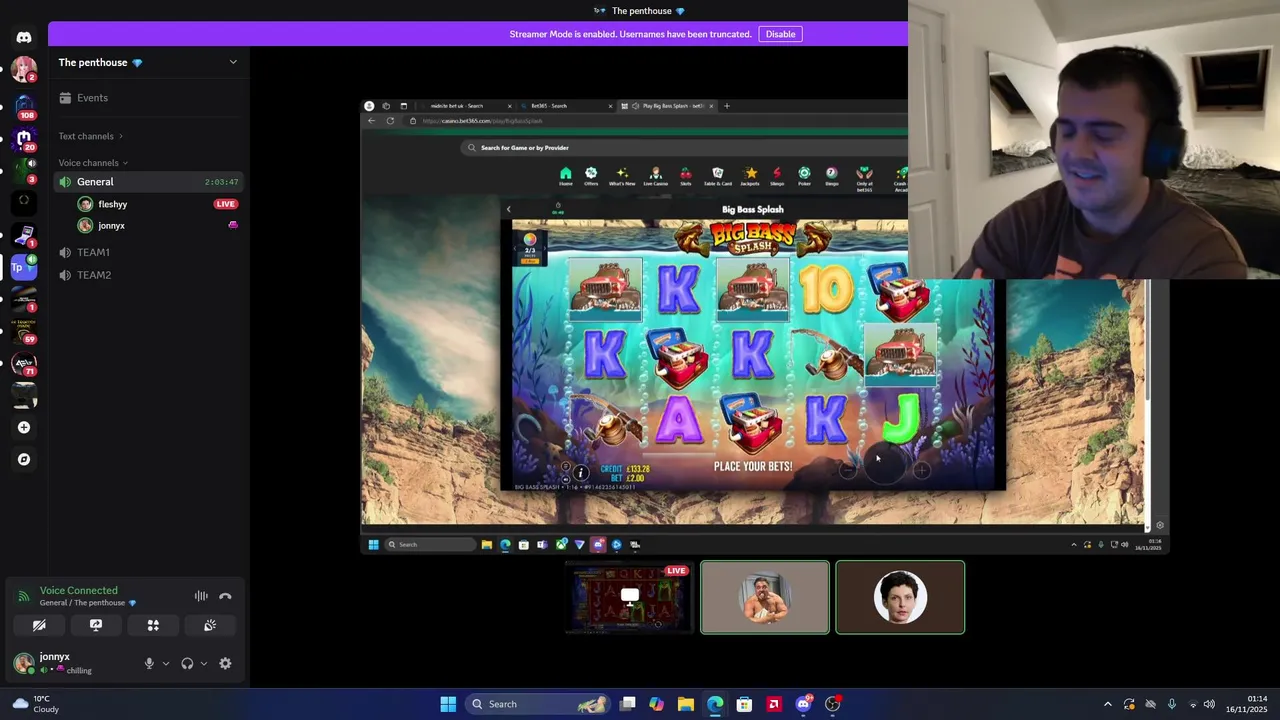Open Discord from the taskbar
Image resolution: width=1280 pixels, height=720 pixels.
click(x=803, y=704)
